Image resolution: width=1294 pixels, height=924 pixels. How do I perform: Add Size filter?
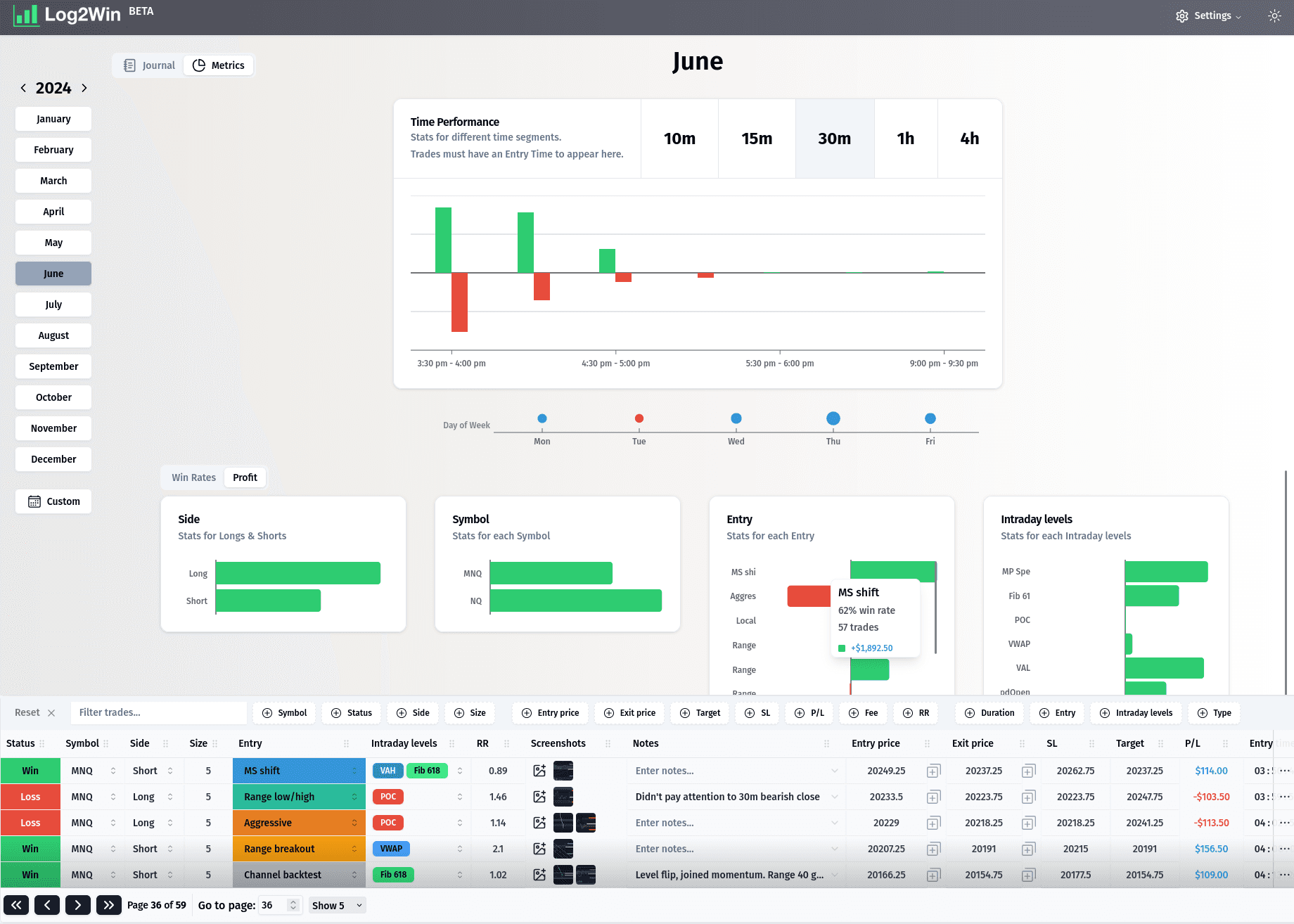click(470, 713)
